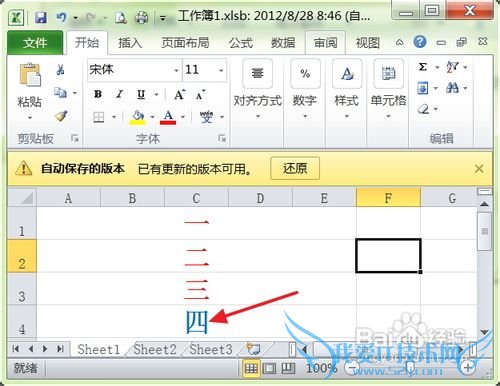Click the Select All corner triangle
Screen dimensions: 500x386
22,197
